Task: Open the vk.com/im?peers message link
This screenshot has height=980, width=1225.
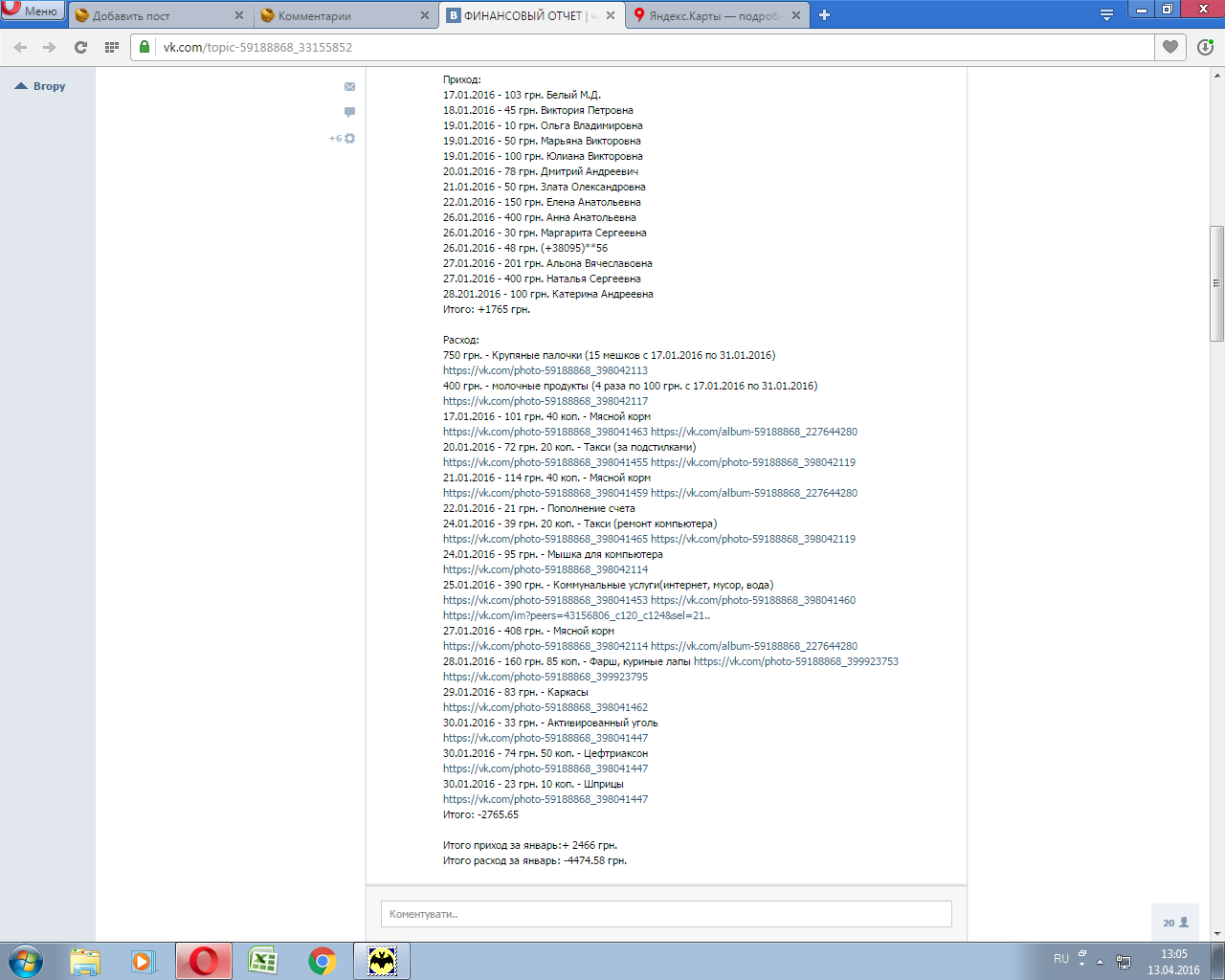Action: pyautogui.click(x=576, y=615)
